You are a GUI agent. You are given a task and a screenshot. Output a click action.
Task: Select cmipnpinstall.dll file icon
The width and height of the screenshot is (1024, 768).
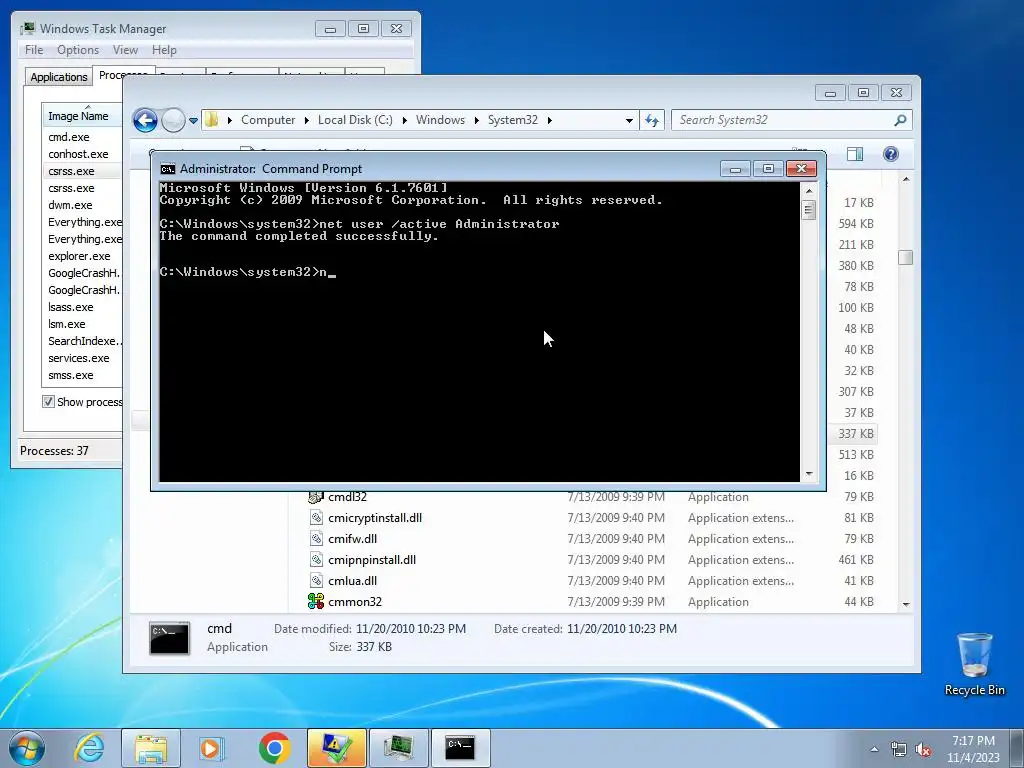[x=316, y=560]
